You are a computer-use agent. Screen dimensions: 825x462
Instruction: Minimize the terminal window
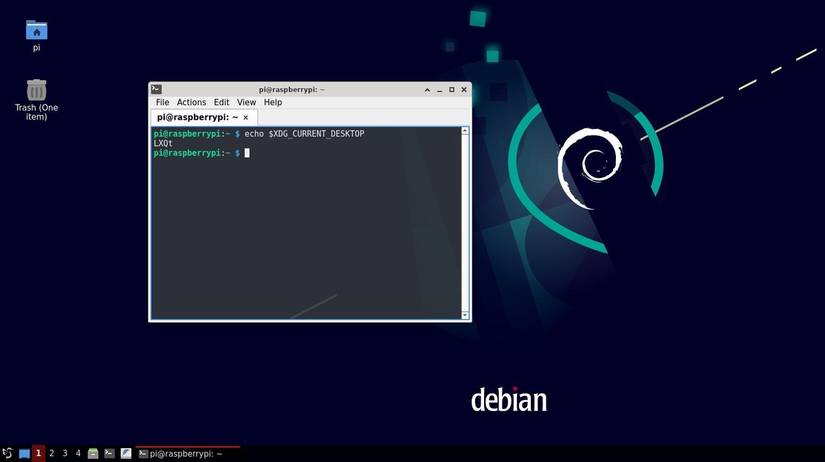[x=439, y=90]
